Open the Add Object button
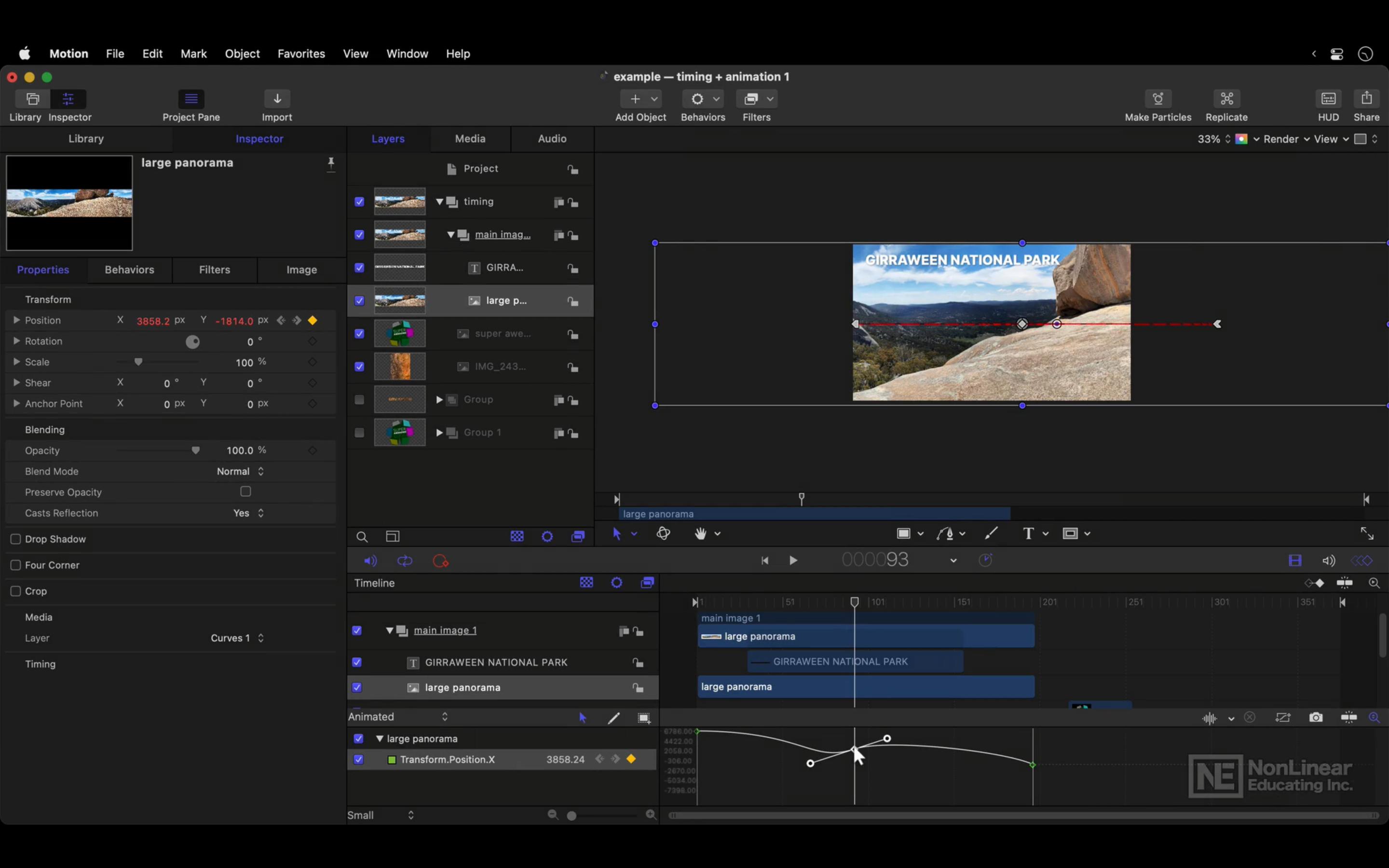The height and width of the screenshot is (868, 1389). (x=640, y=99)
